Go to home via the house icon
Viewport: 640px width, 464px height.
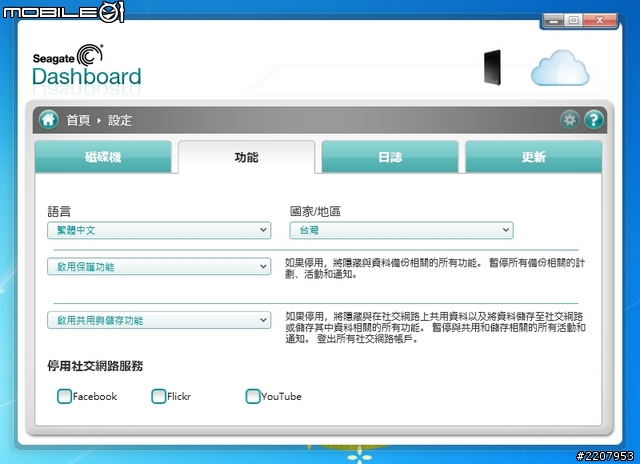coord(49,120)
